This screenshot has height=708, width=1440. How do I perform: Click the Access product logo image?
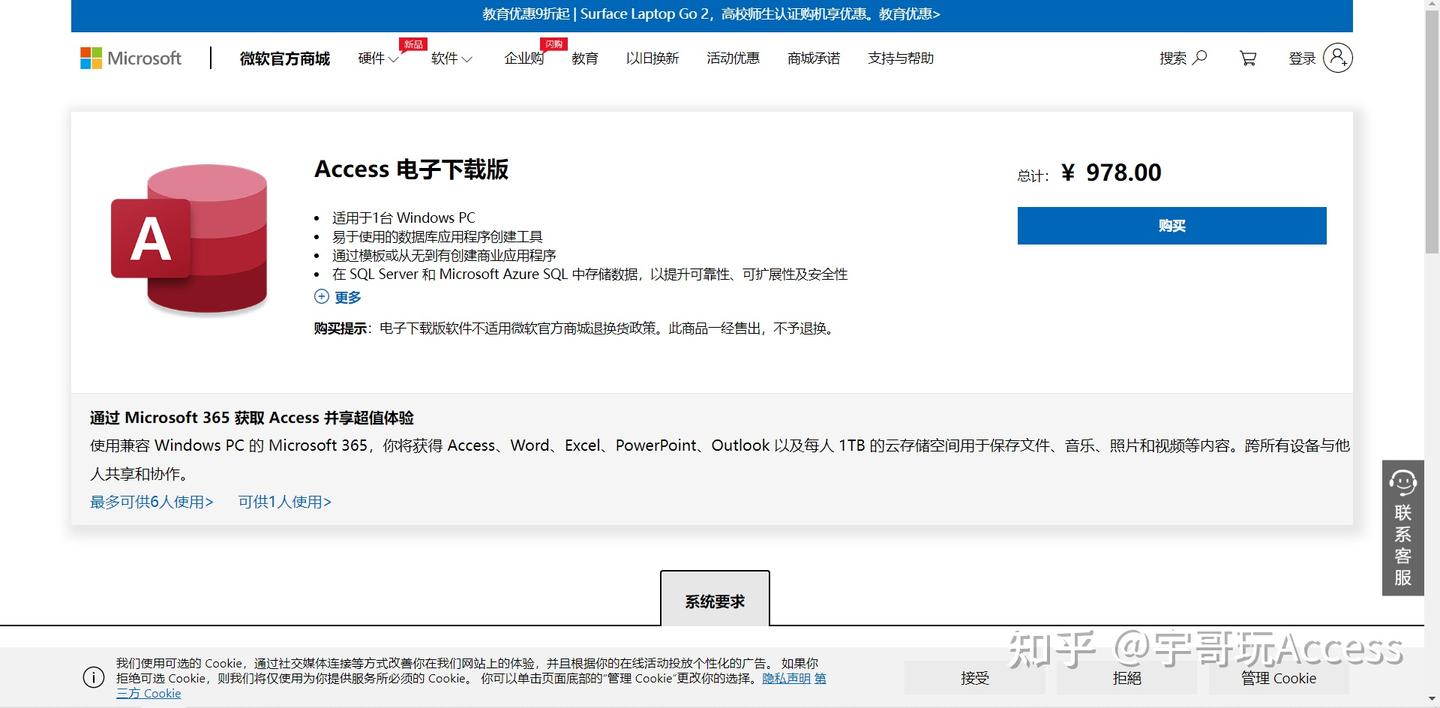click(x=190, y=238)
